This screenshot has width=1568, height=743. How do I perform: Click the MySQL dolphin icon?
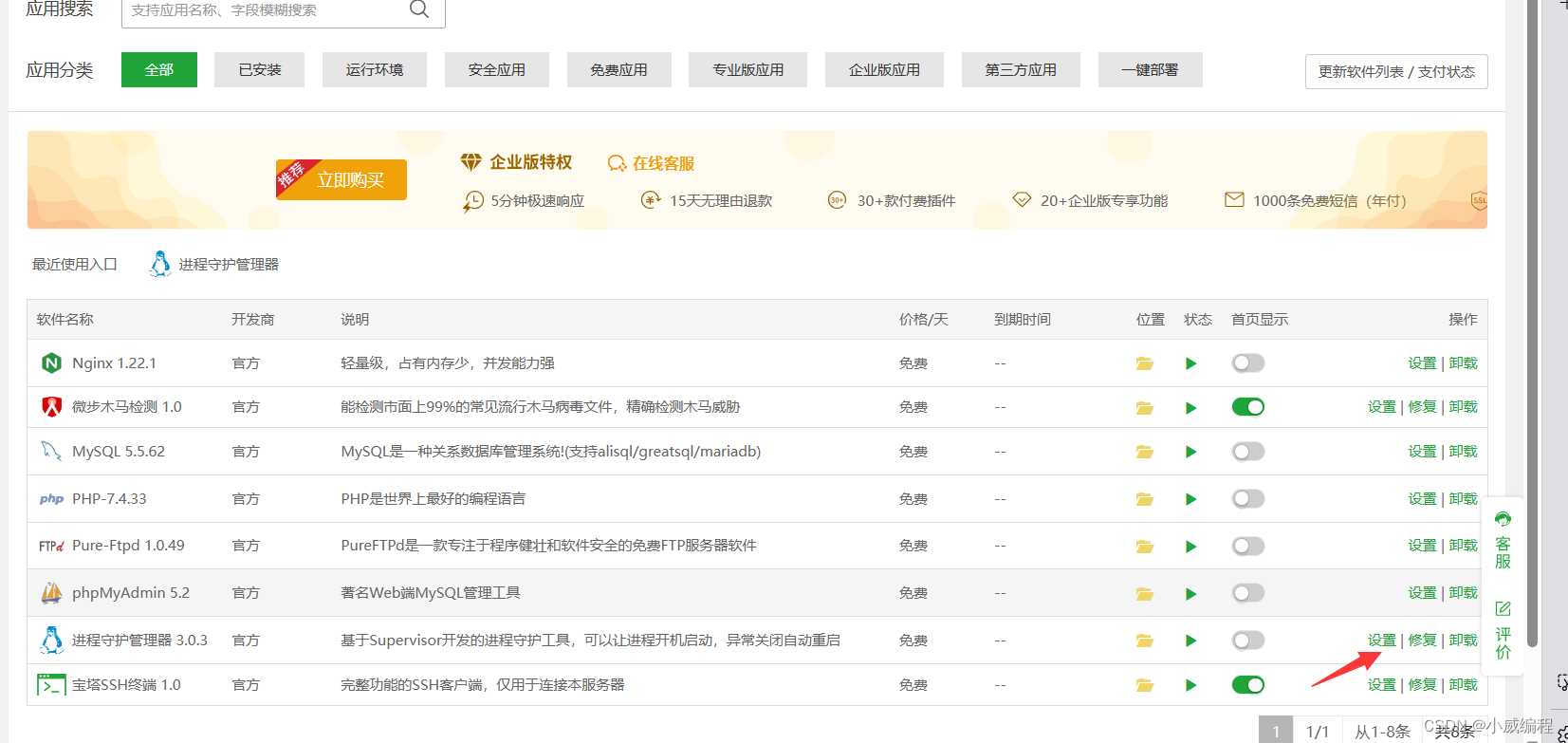click(51, 451)
